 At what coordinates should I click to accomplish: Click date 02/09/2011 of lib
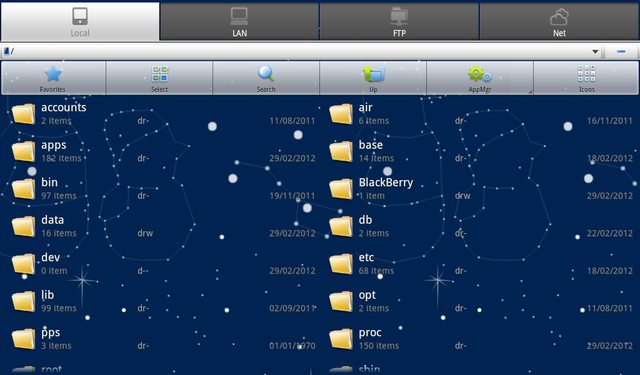pyautogui.click(x=292, y=308)
